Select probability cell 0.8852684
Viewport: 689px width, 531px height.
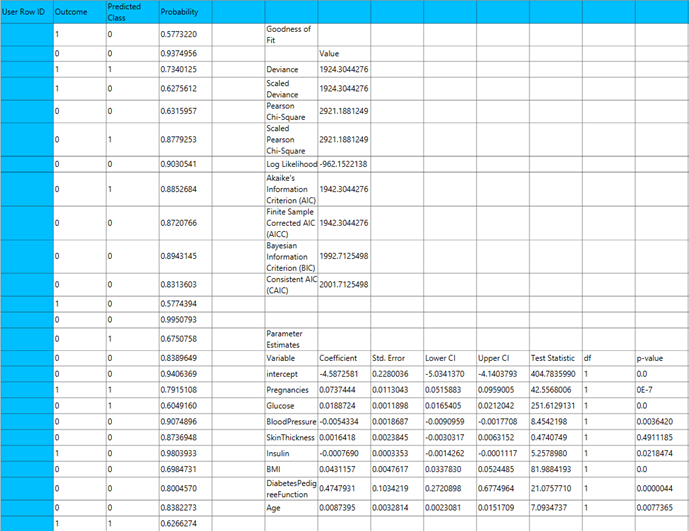coord(185,189)
